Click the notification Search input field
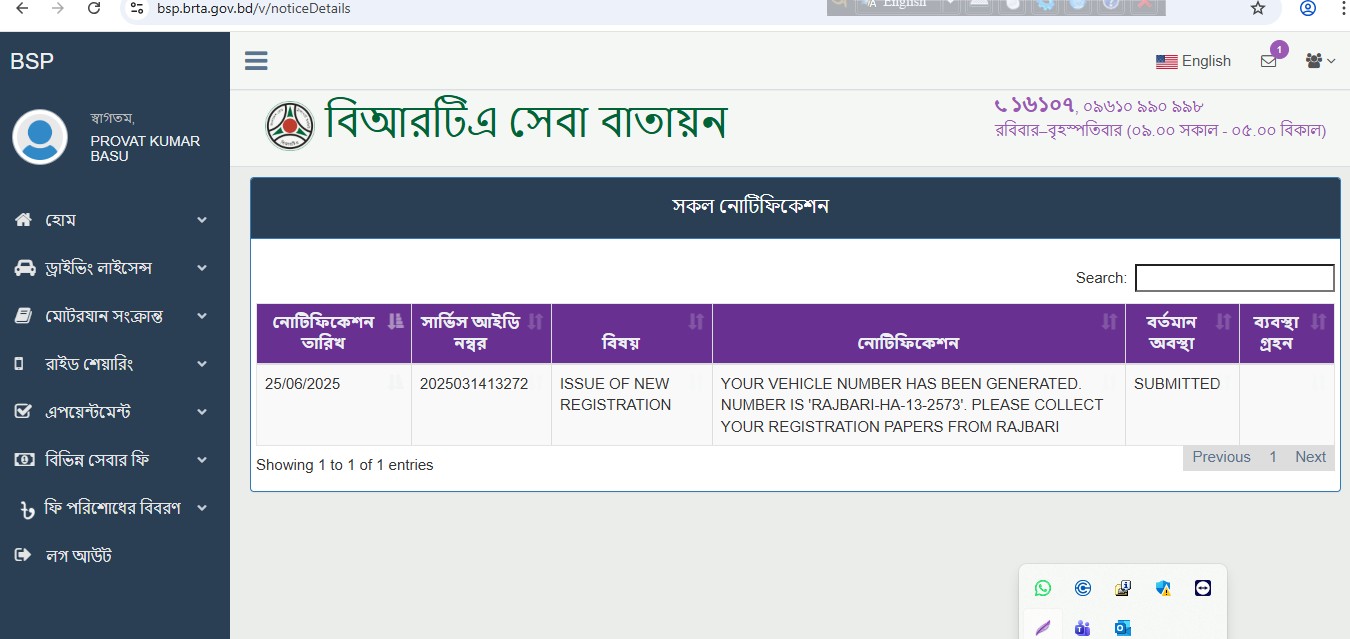This screenshot has height=639, width=1350. [x=1234, y=278]
